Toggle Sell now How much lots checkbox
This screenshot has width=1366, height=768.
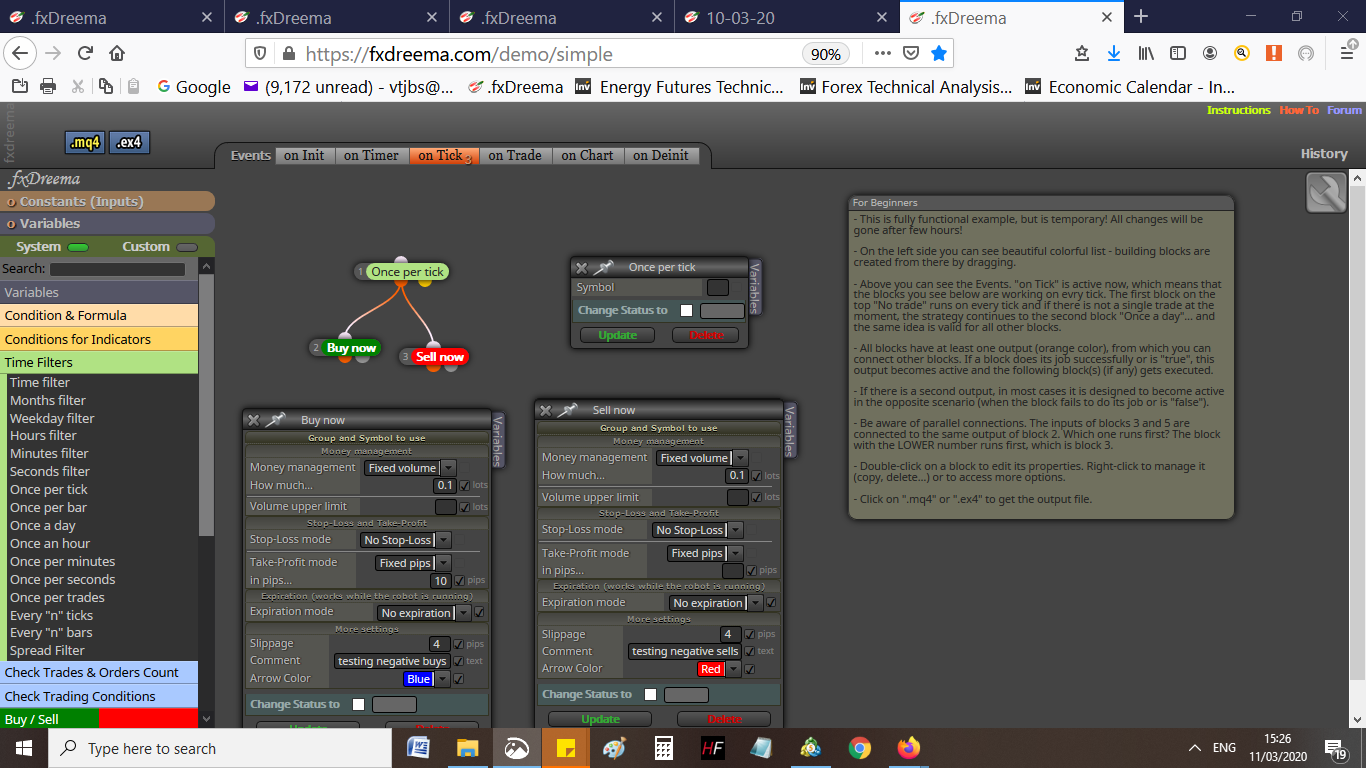tap(756, 476)
